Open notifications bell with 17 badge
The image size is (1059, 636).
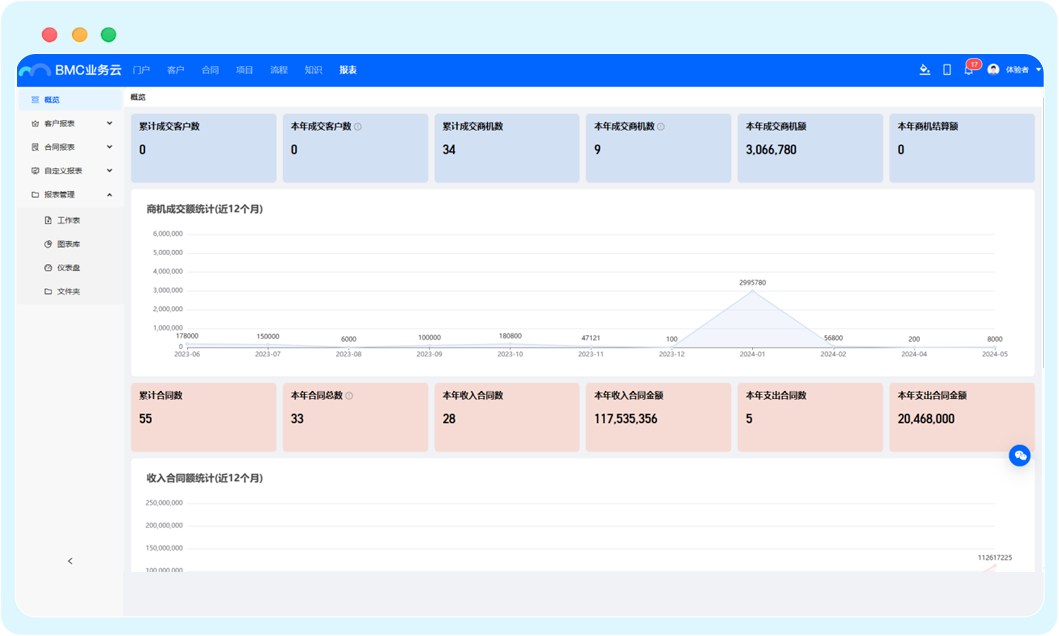click(x=968, y=70)
